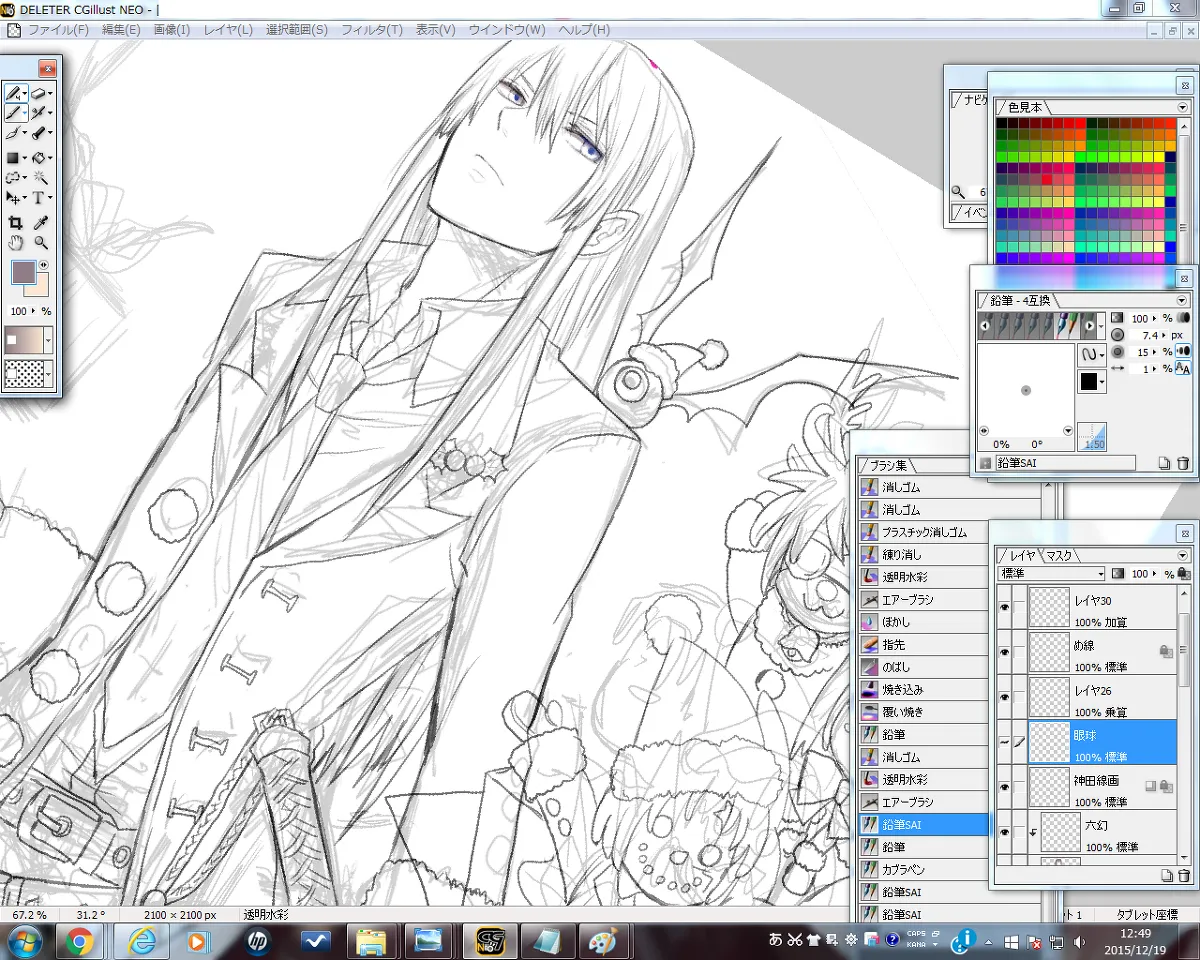Select the 神田線画 layer thumbnail

[x=1050, y=788]
